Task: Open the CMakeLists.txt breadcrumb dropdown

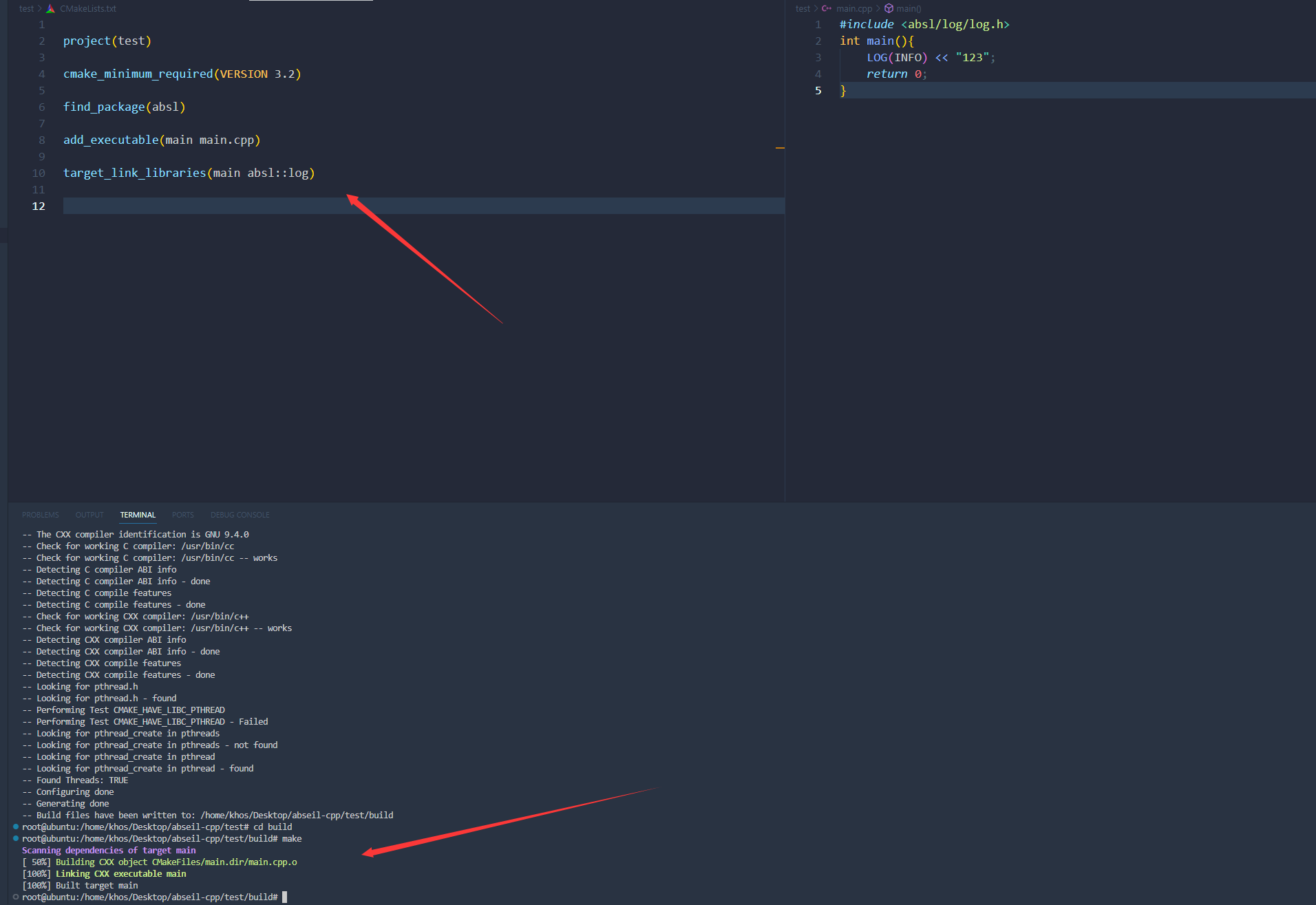Action: coord(88,9)
